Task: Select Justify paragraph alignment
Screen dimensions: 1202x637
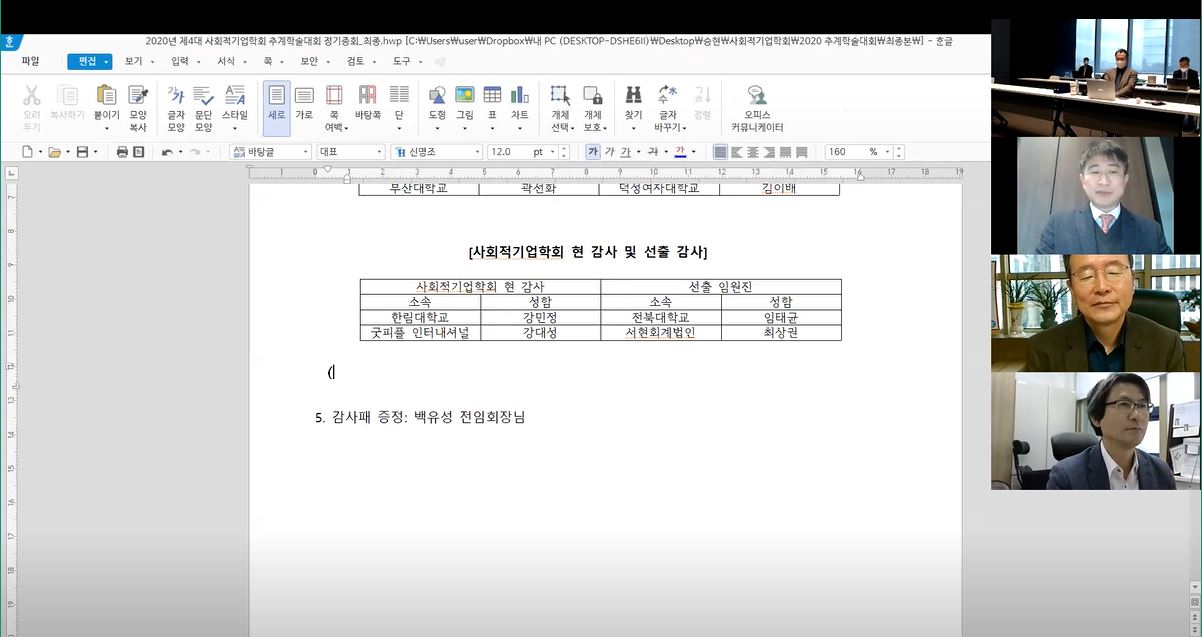Action: [720, 152]
